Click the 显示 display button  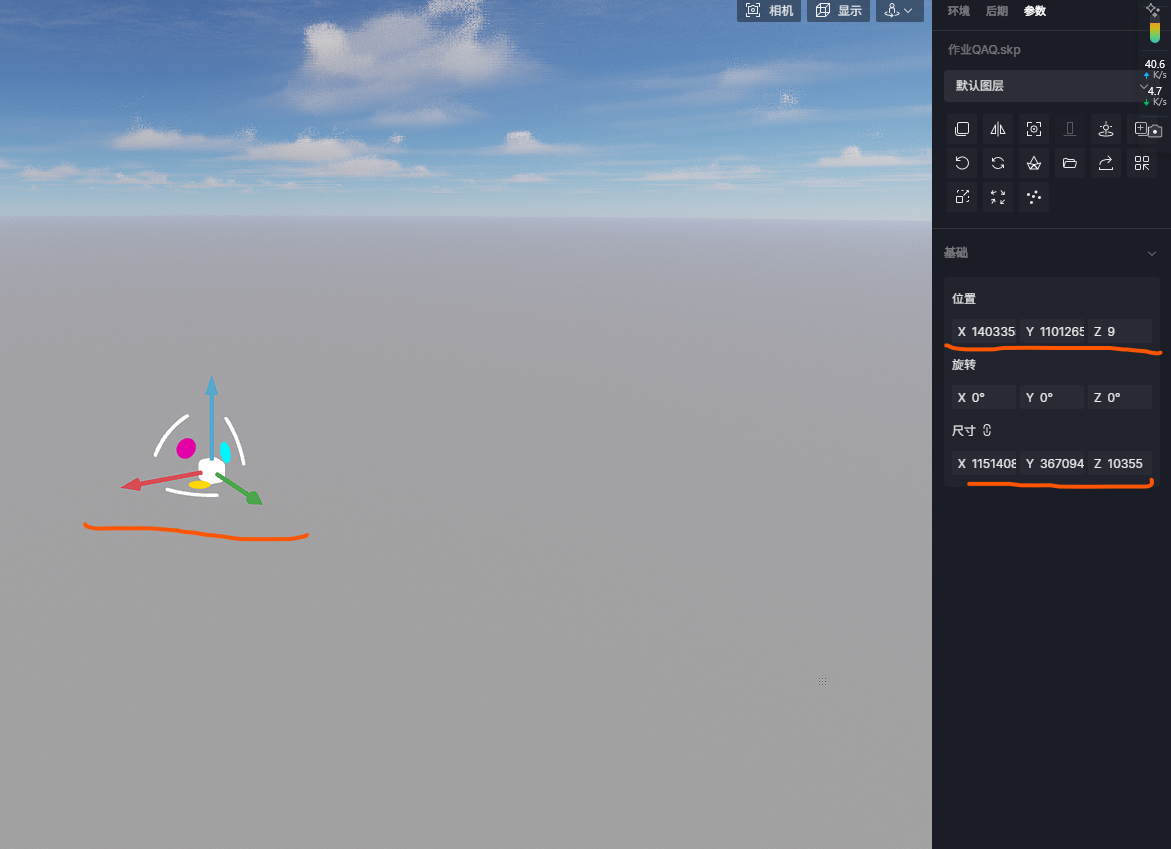838,10
